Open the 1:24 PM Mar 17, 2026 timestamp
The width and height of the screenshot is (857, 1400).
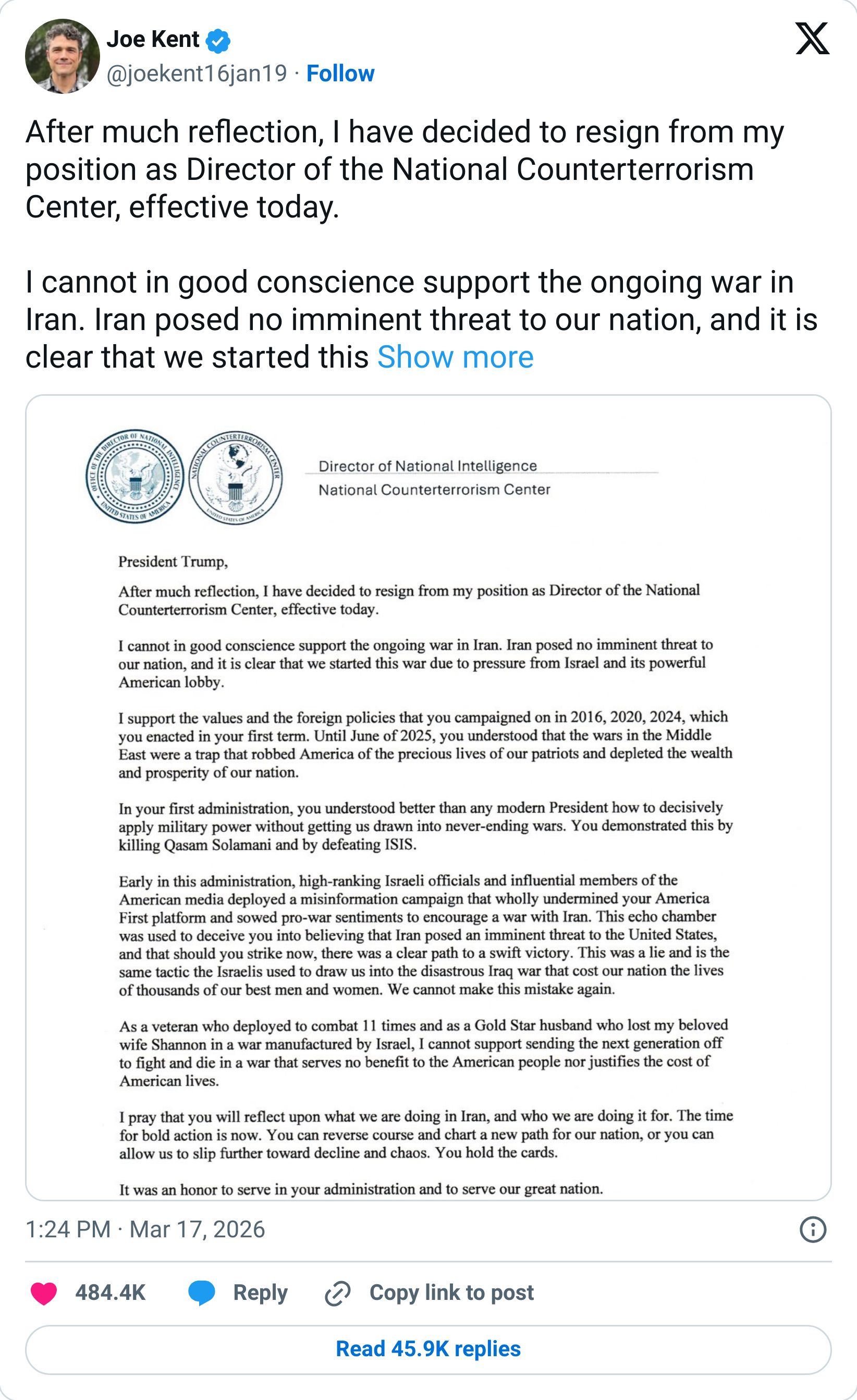(x=145, y=1229)
